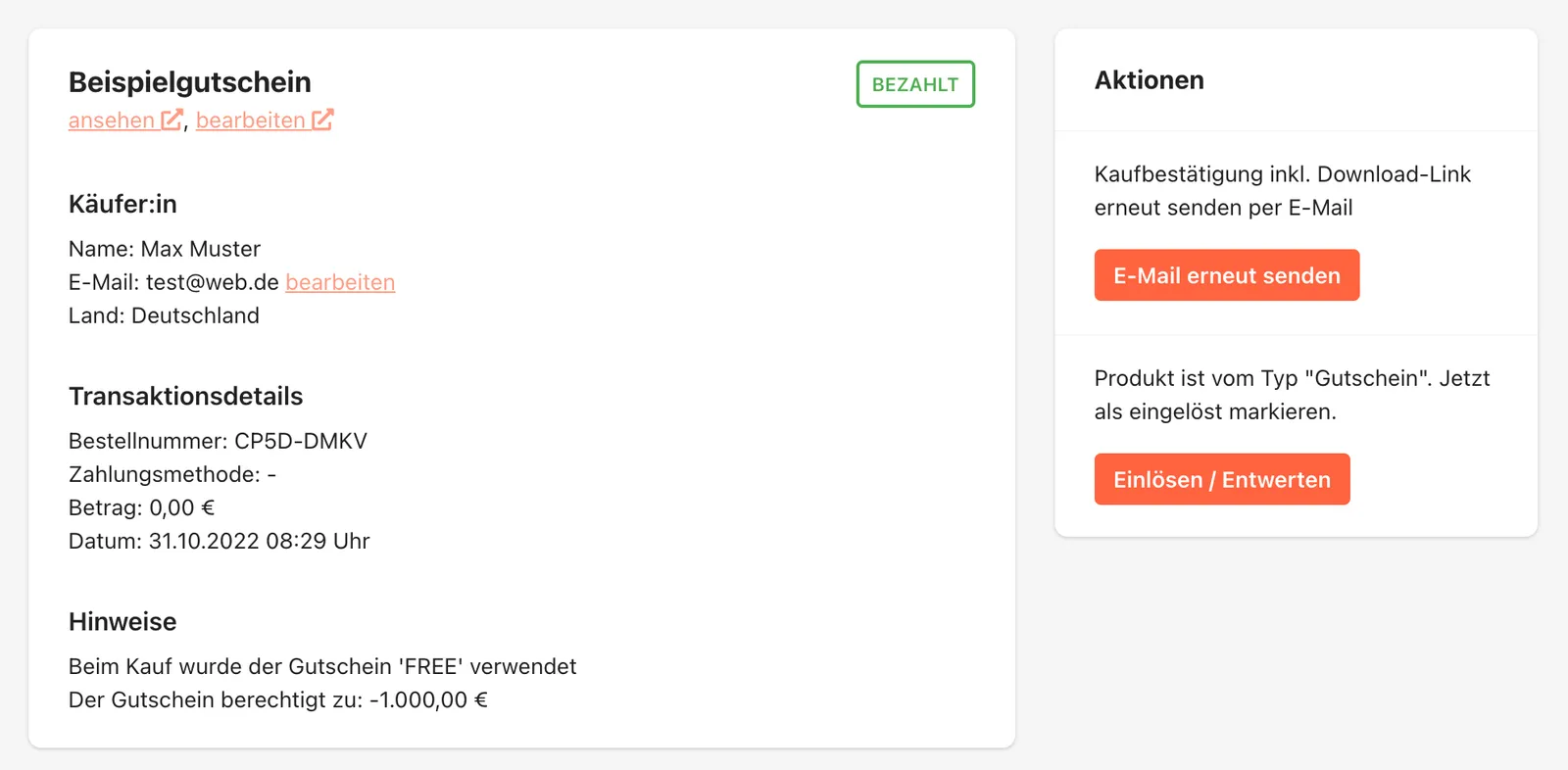Click the Transaktionsdetails heading

coord(186,396)
